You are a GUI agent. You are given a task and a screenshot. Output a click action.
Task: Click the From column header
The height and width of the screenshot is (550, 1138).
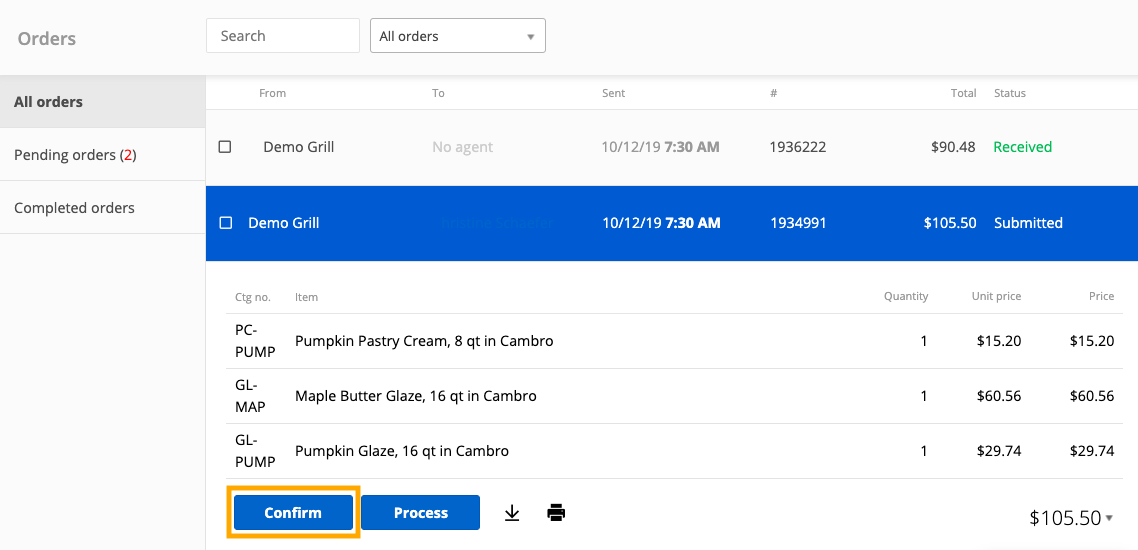[x=272, y=93]
